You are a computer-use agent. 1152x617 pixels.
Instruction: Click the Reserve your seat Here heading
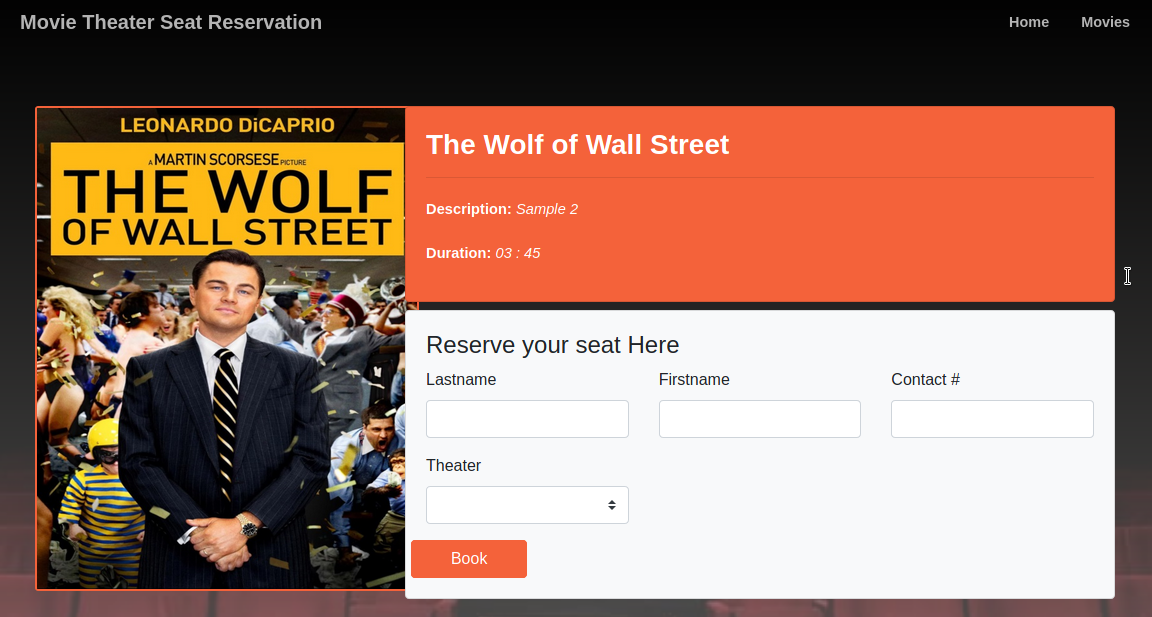coord(552,344)
